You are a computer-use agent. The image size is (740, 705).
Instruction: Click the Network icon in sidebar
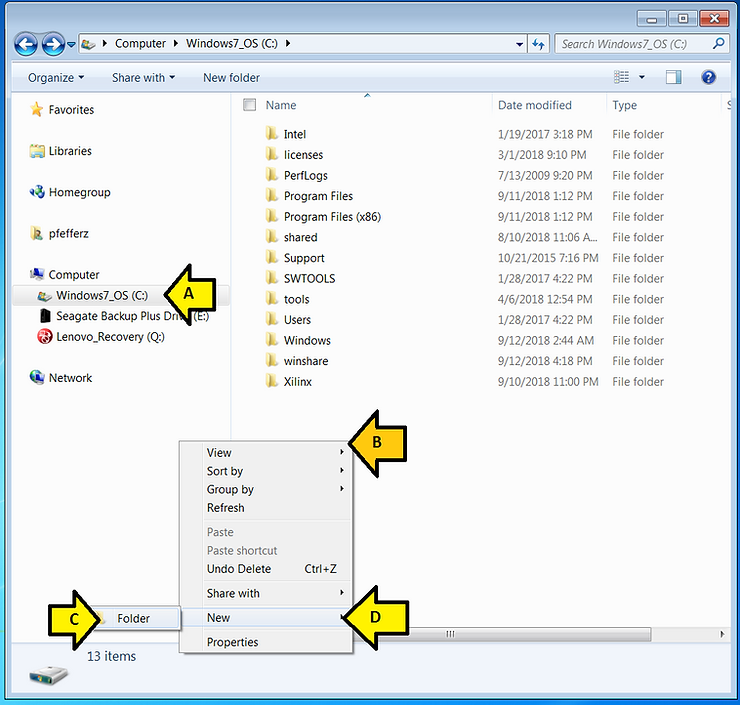click(37, 378)
